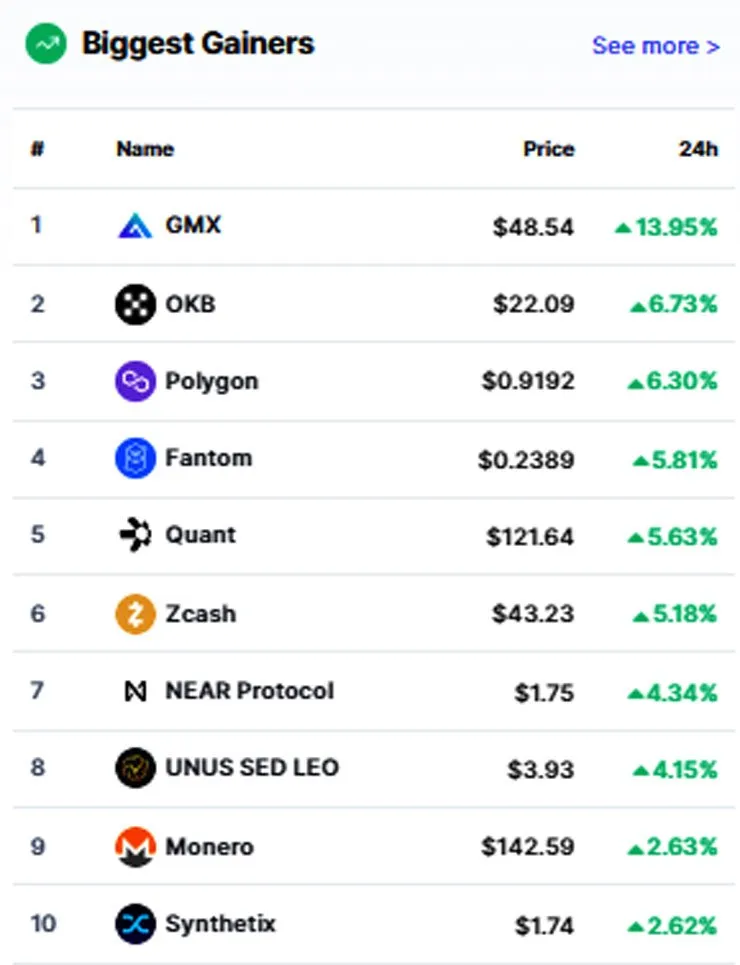Click the Quant coin logo icon

pyautogui.click(x=135, y=535)
